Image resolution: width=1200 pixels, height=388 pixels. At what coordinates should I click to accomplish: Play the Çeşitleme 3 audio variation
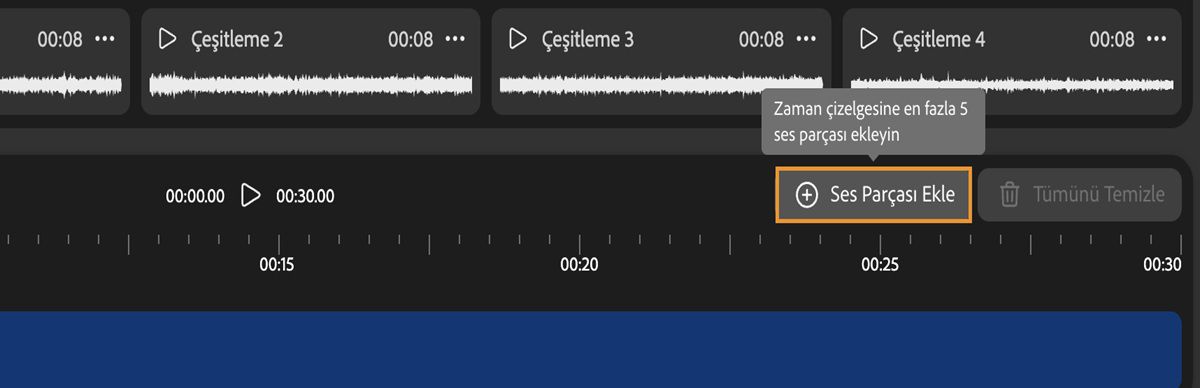click(518, 39)
